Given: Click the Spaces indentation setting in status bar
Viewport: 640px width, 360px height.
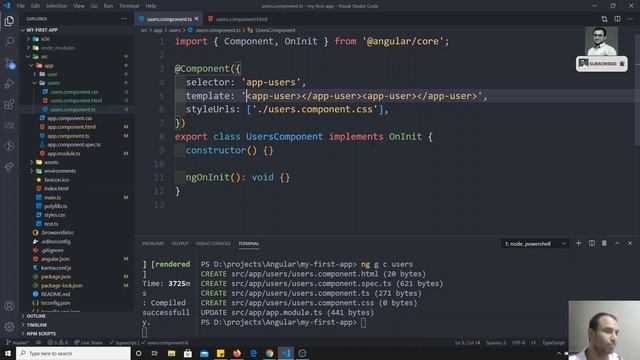Looking at the screenshot, I should click(496, 342).
